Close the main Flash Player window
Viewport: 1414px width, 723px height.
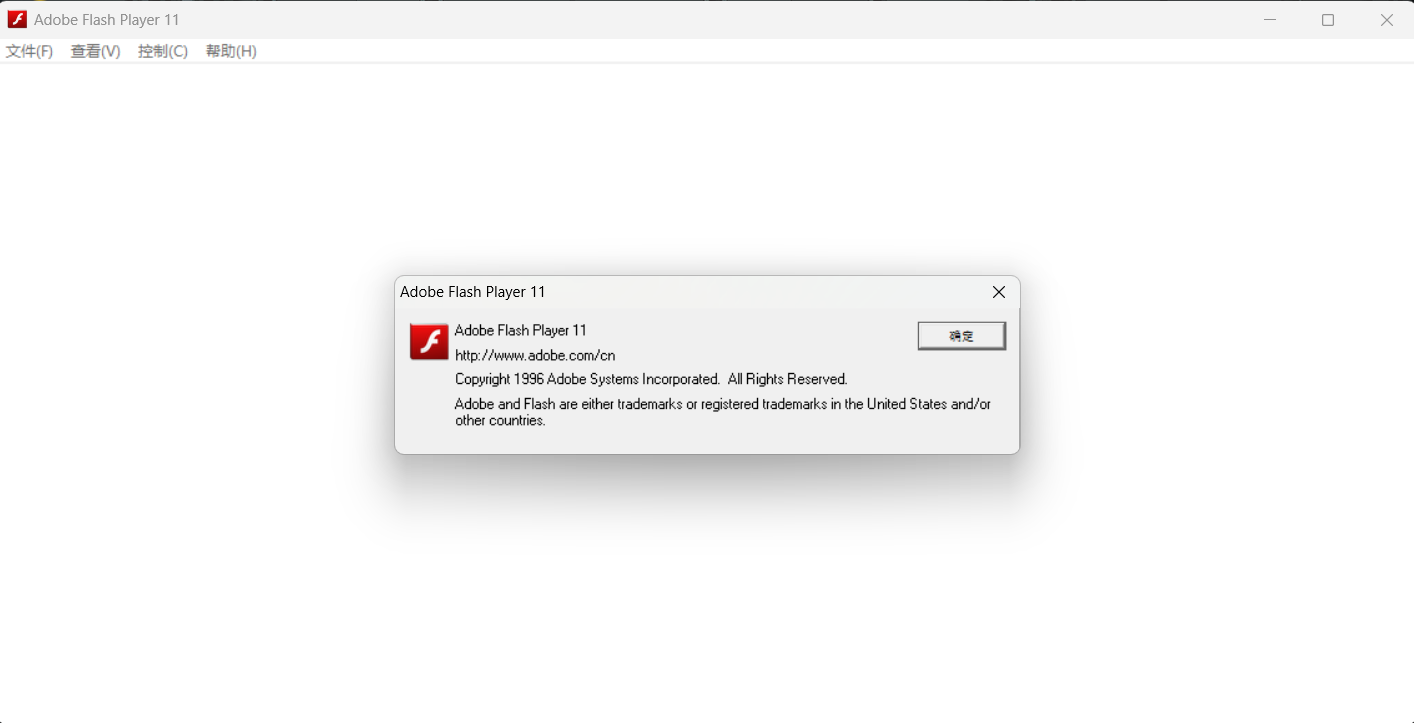pos(1386,20)
